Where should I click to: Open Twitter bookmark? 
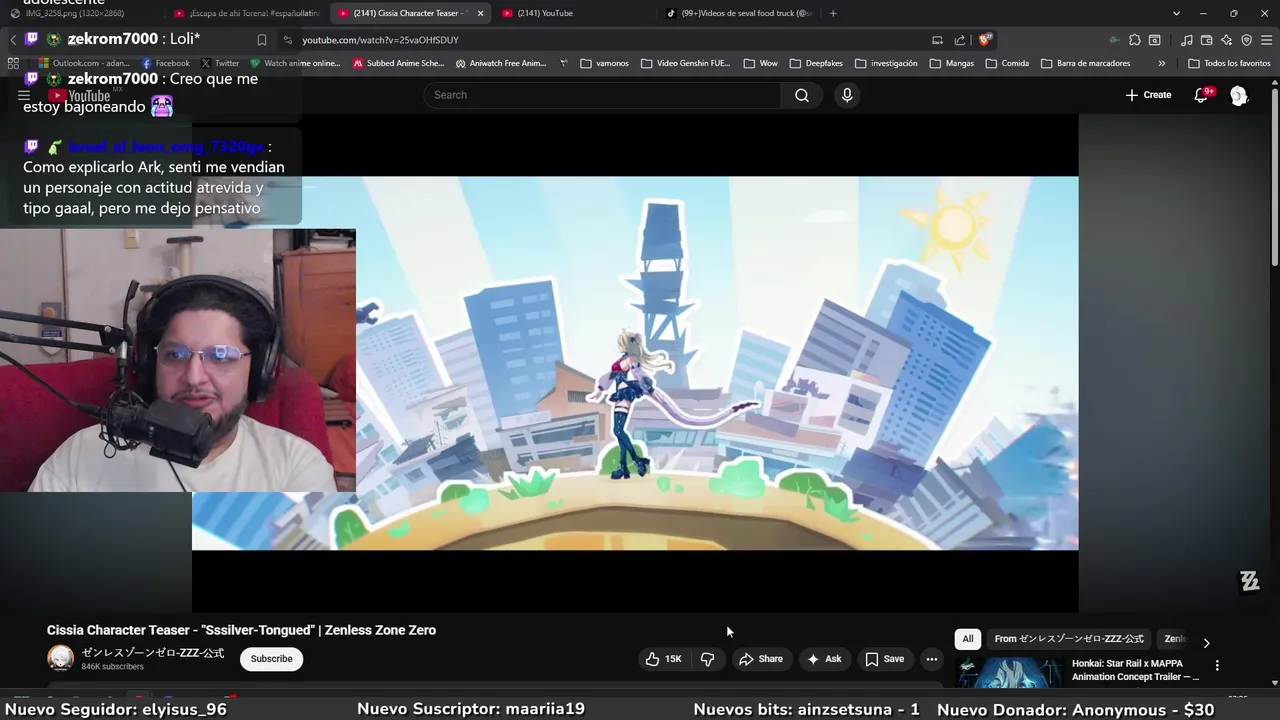(x=220, y=63)
